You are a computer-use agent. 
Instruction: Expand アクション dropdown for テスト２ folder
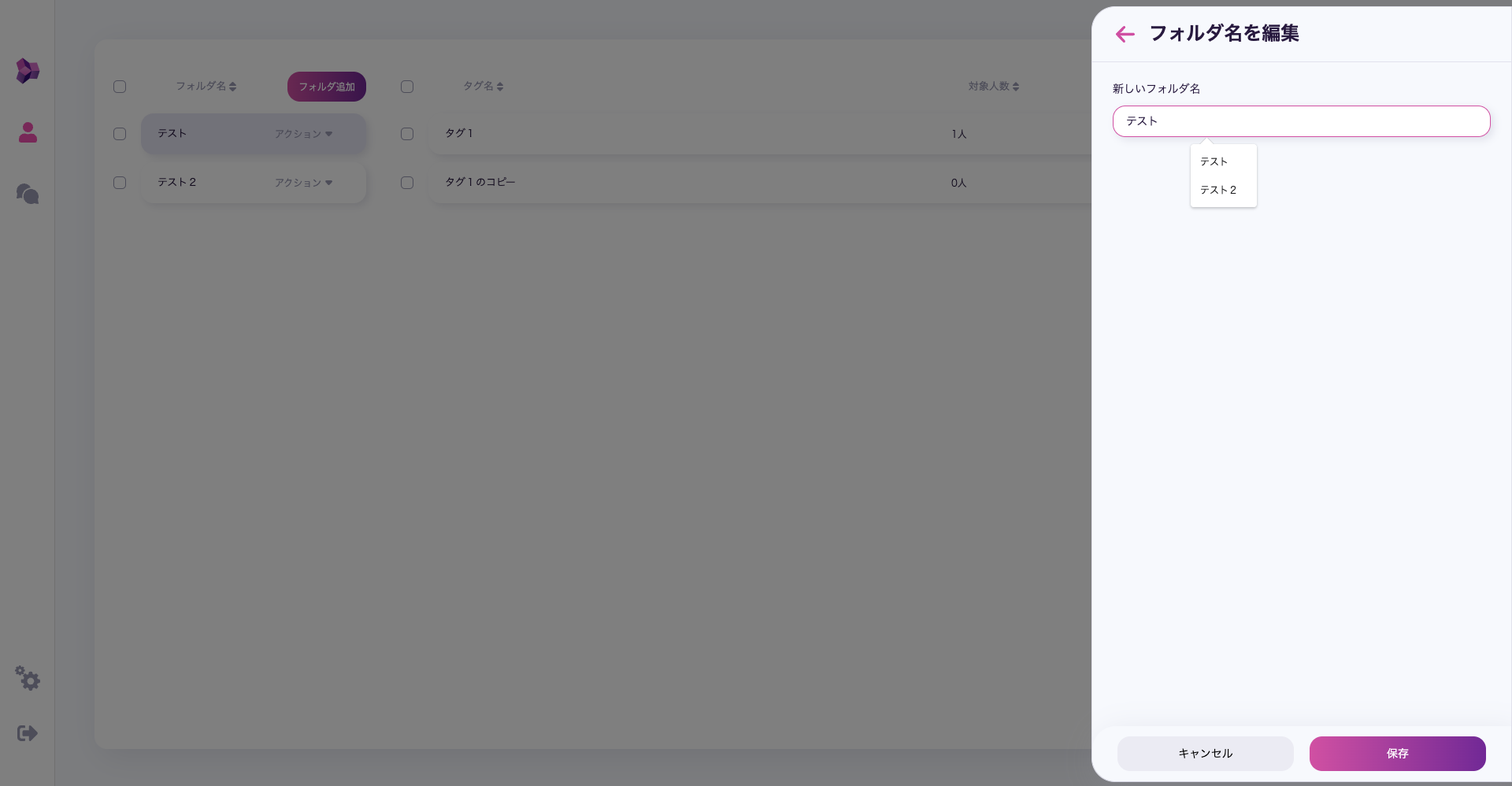coord(303,183)
